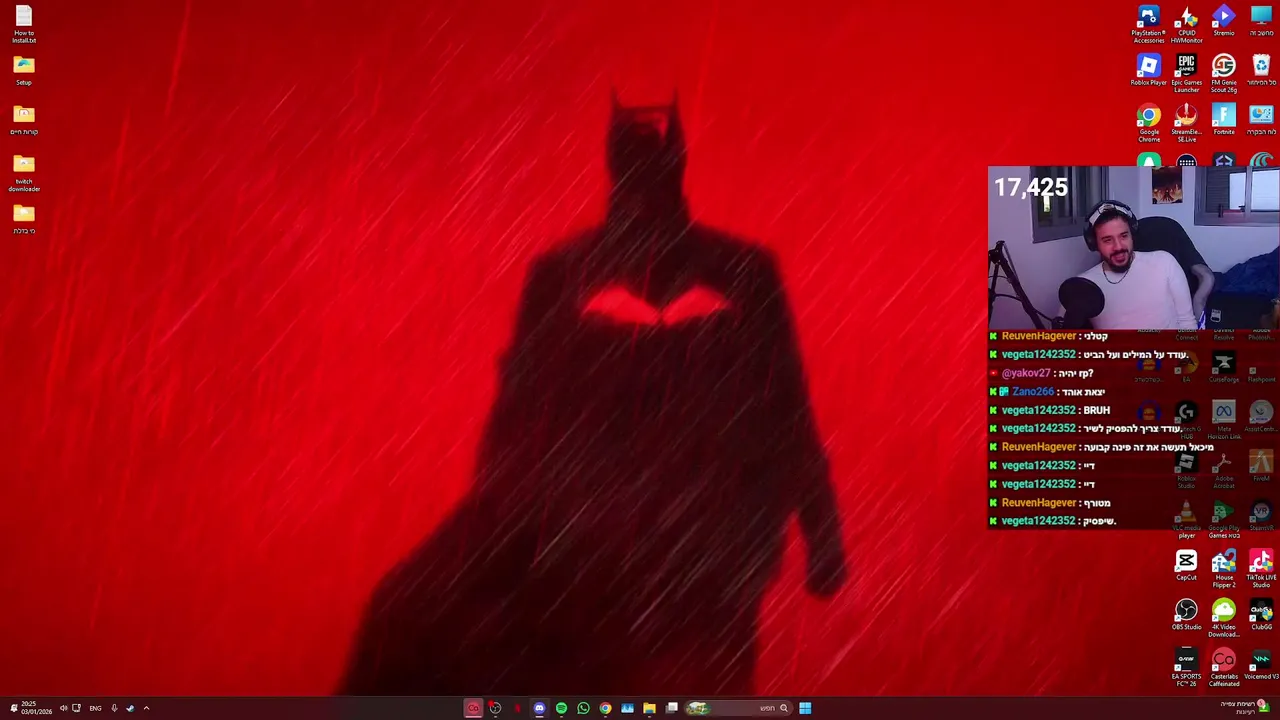Image resolution: width=1280 pixels, height=720 pixels.
Task: Open the Casterlabs Caffeinated desktop shortcut
Action: [1223, 667]
